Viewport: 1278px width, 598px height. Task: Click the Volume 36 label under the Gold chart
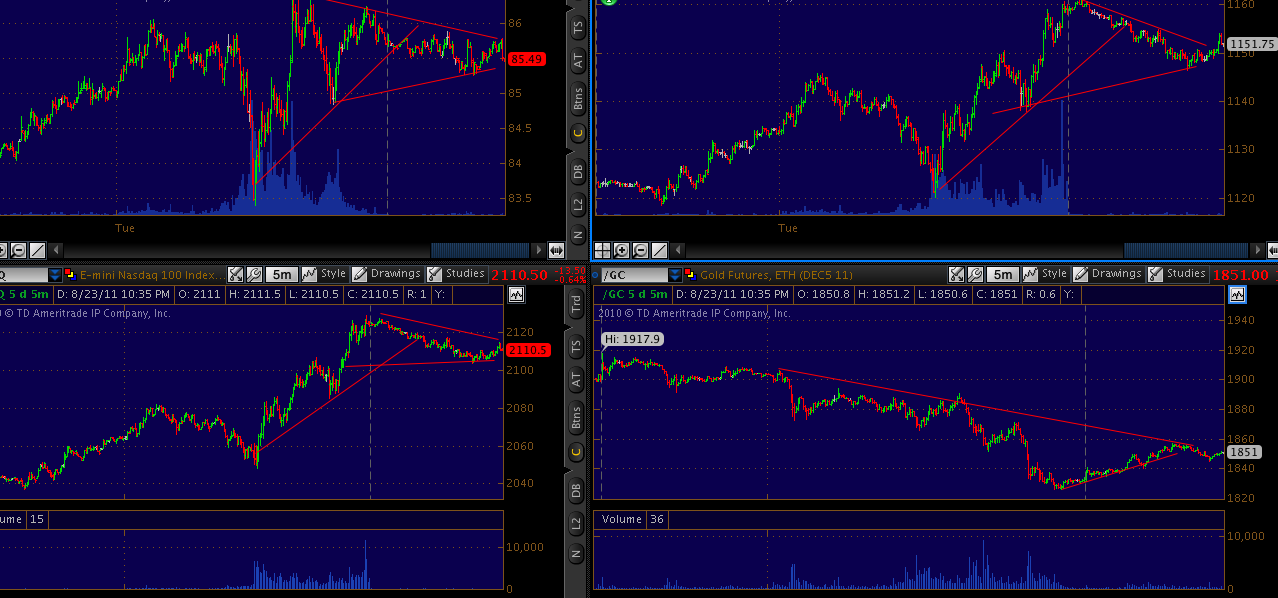click(x=630, y=519)
